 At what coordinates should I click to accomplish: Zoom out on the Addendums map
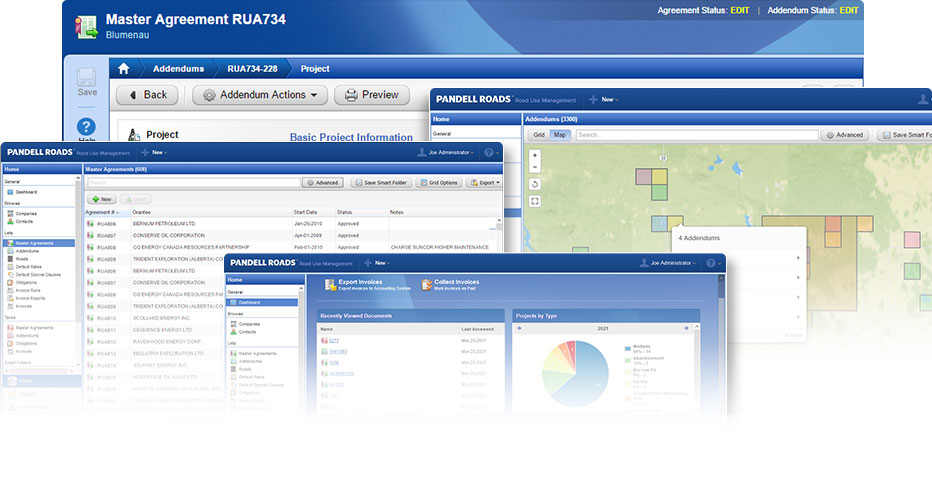(x=535, y=167)
